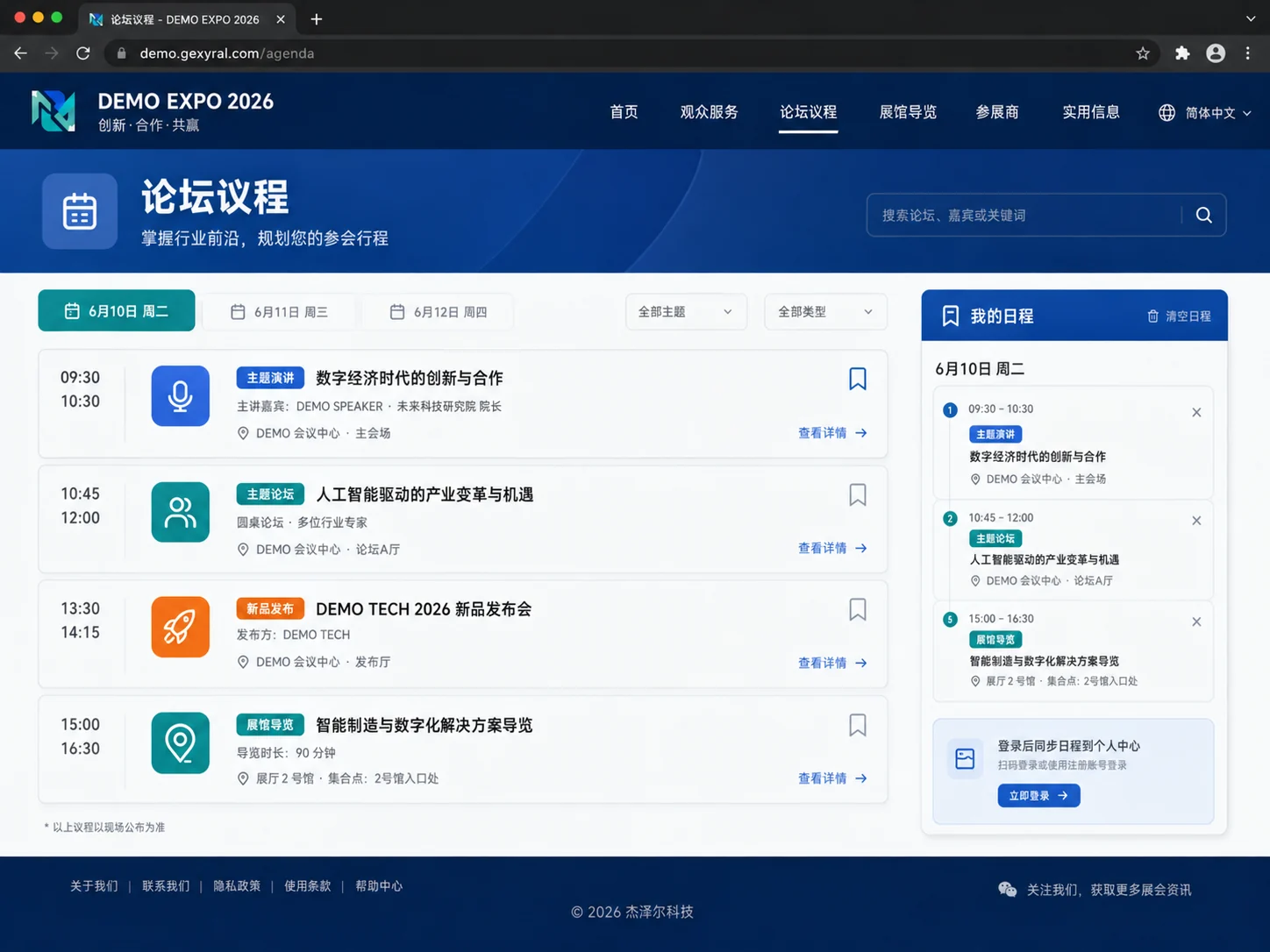Open the 全部类型 dropdown
The width and height of the screenshot is (1270, 952).
[x=825, y=311]
